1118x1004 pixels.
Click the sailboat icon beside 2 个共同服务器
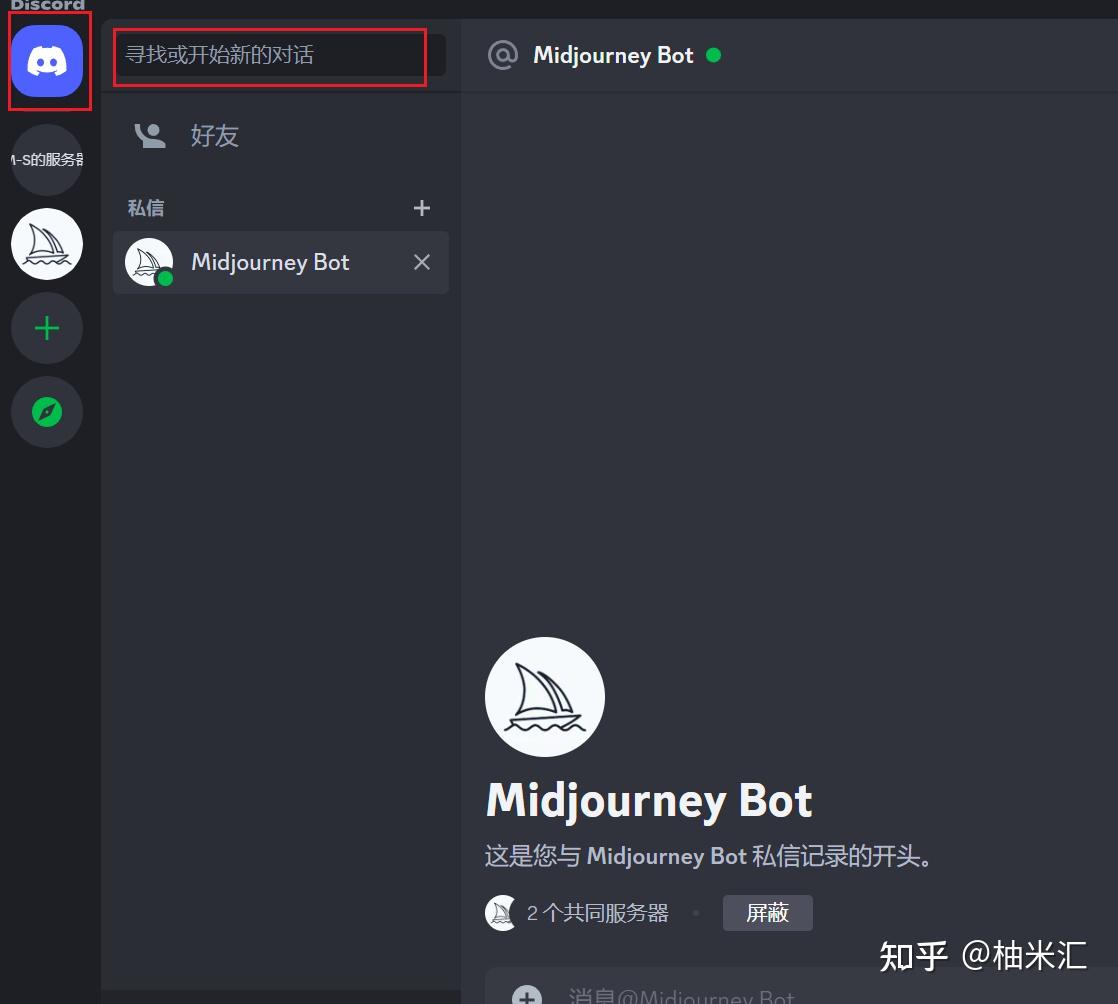coord(499,912)
